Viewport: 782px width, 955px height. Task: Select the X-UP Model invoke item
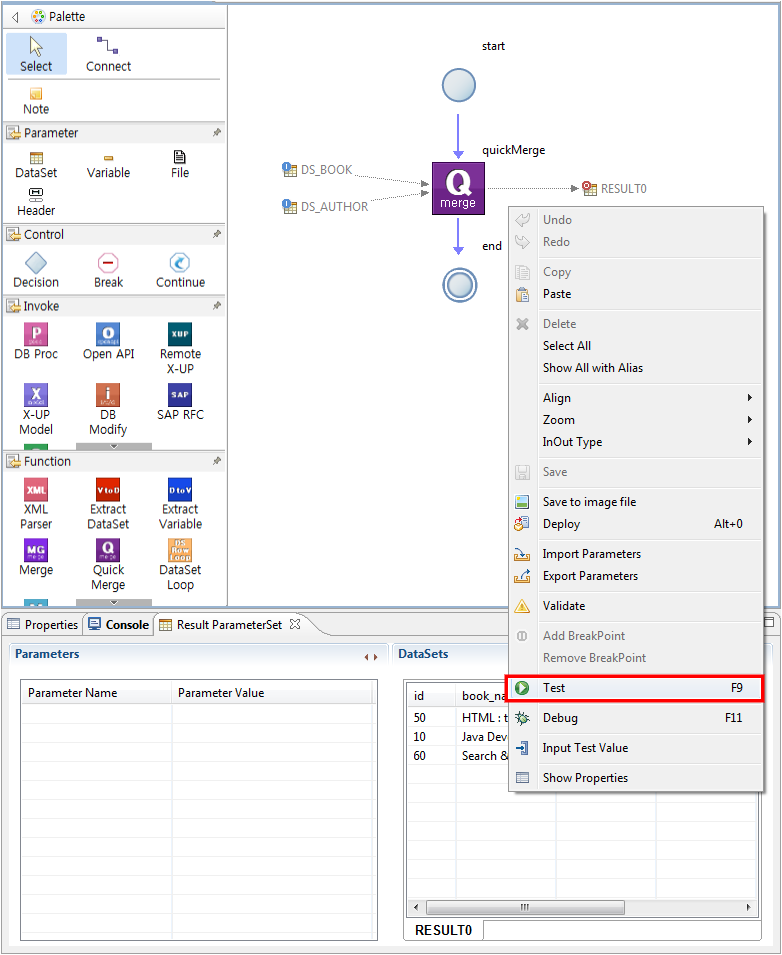pyautogui.click(x=36, y=409)
